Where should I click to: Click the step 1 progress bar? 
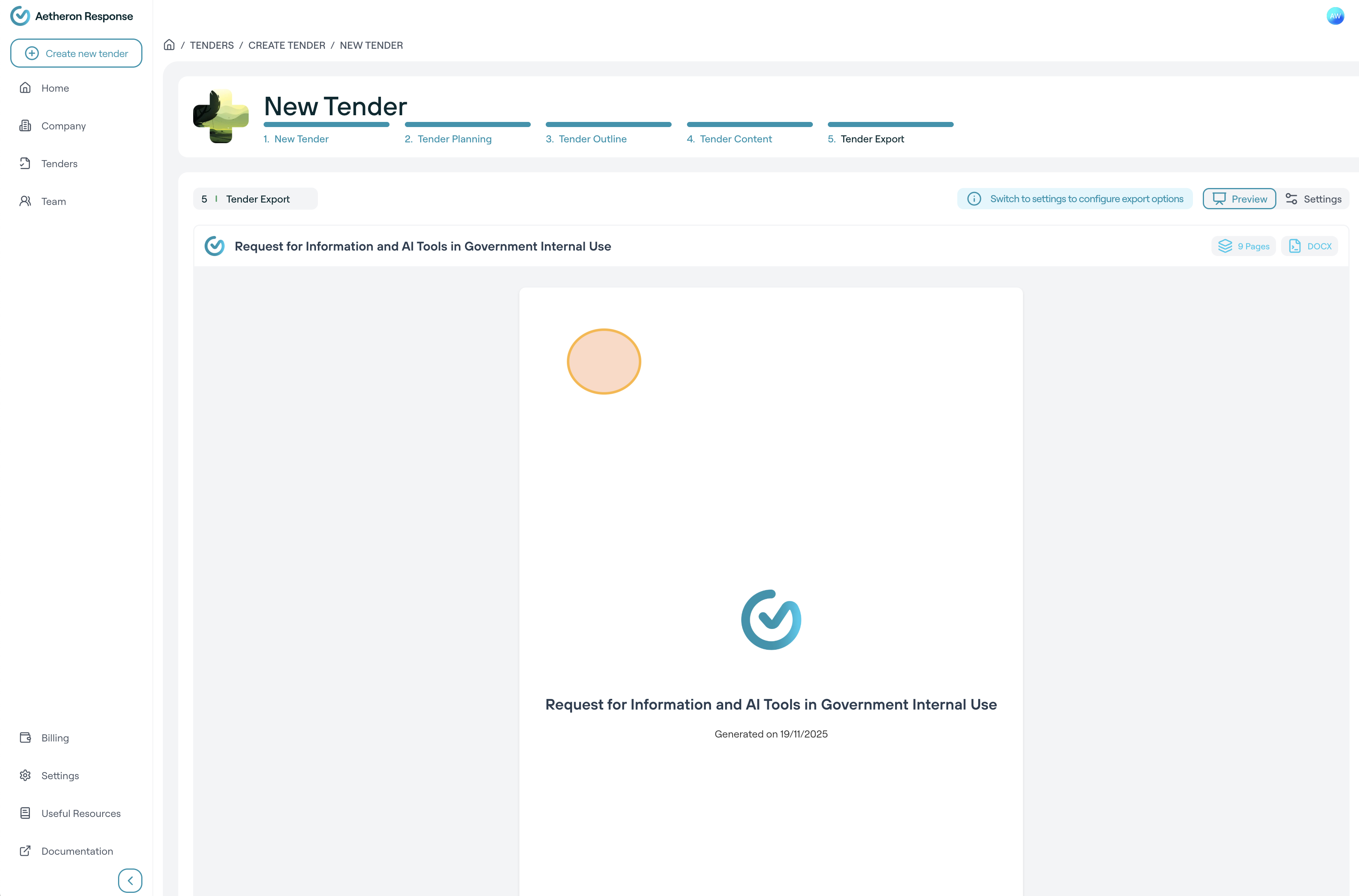326,125
